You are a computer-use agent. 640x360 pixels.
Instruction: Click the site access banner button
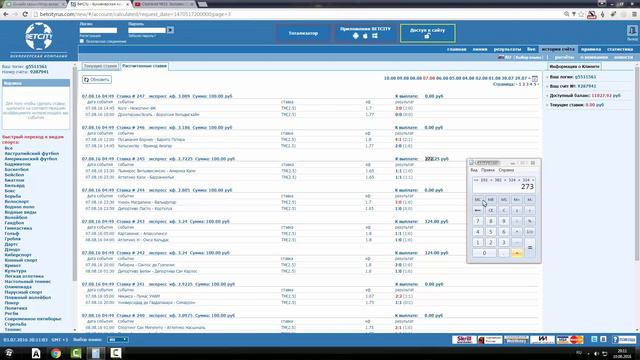click(427, 33)
